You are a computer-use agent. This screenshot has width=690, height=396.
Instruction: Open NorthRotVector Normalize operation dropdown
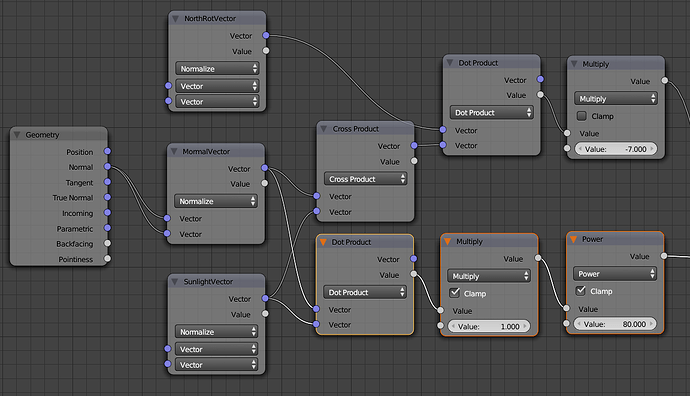pos(217,69)
